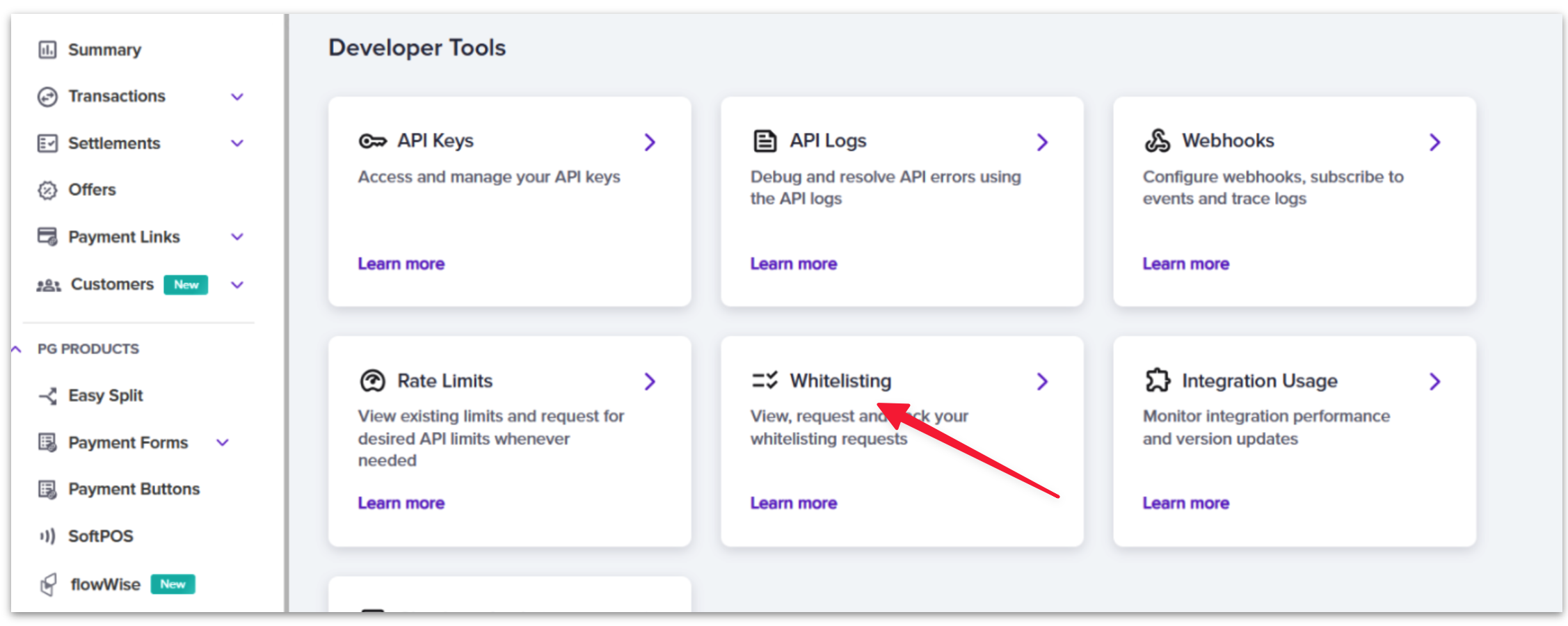Collapse the PG PRODUCTS section caret

click(x=16, y=349)
